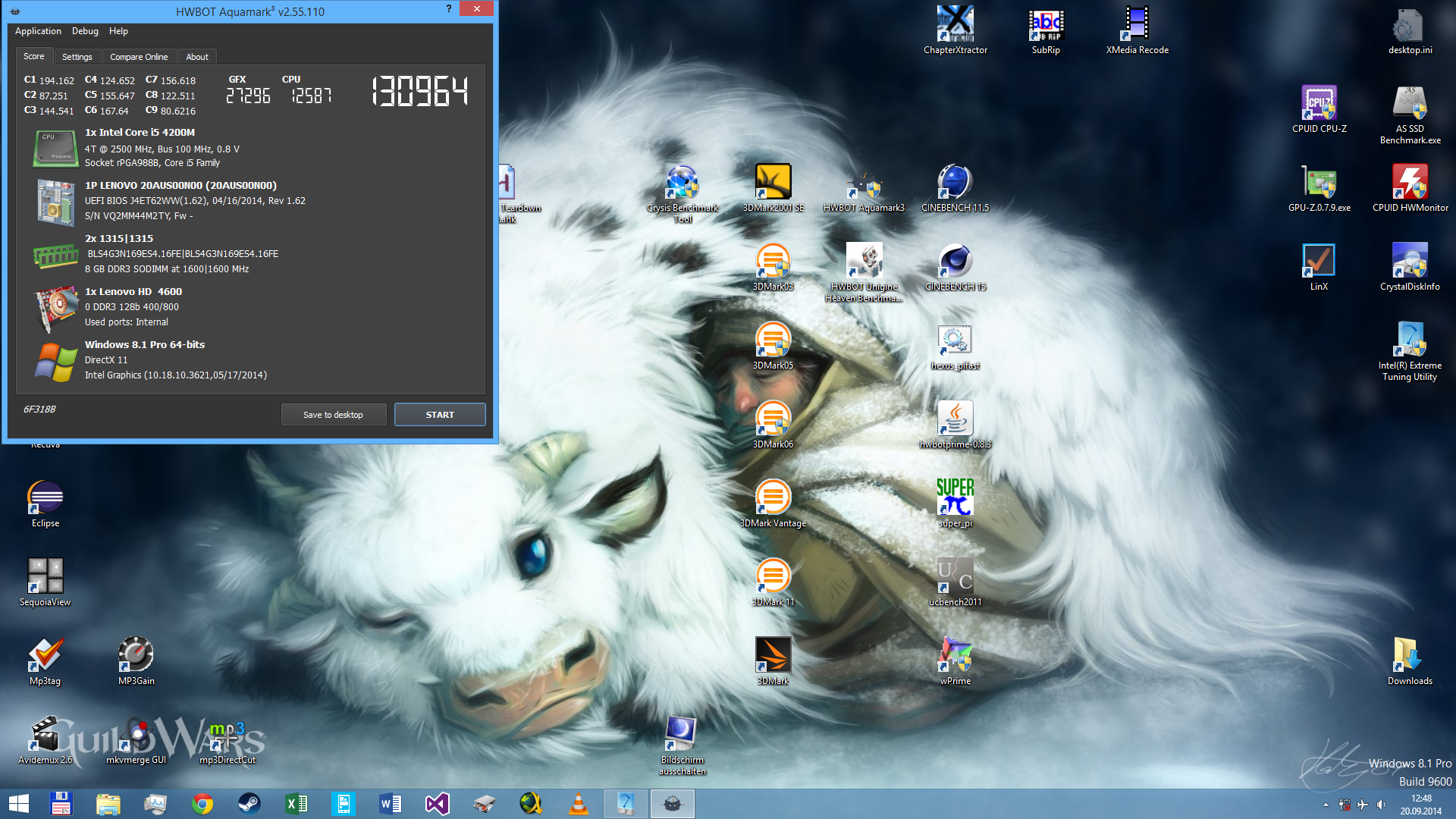Viewport: 1456px width, 819px height.
Task: Select the Downloads folder icon on desktop
Action: coord(1410,661)
